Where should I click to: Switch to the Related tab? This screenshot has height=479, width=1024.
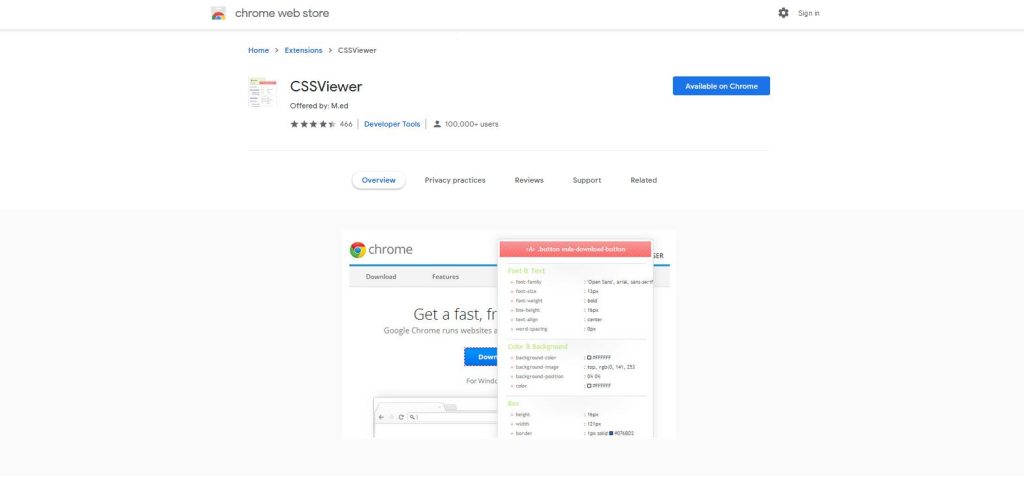[643, 180]
